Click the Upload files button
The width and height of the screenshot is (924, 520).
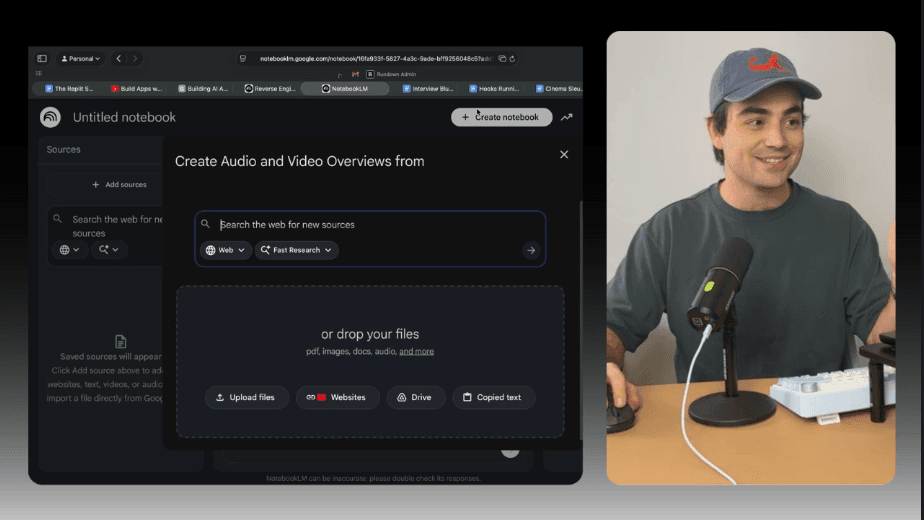(246, 397)
